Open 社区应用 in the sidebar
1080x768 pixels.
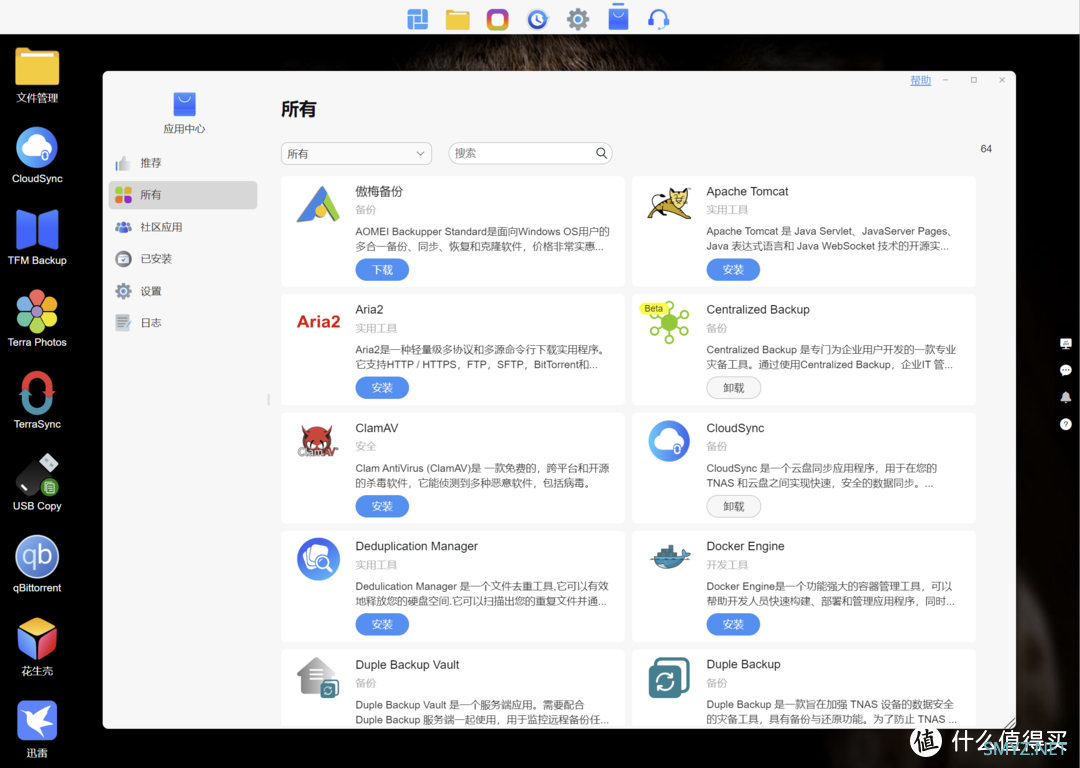183,227
